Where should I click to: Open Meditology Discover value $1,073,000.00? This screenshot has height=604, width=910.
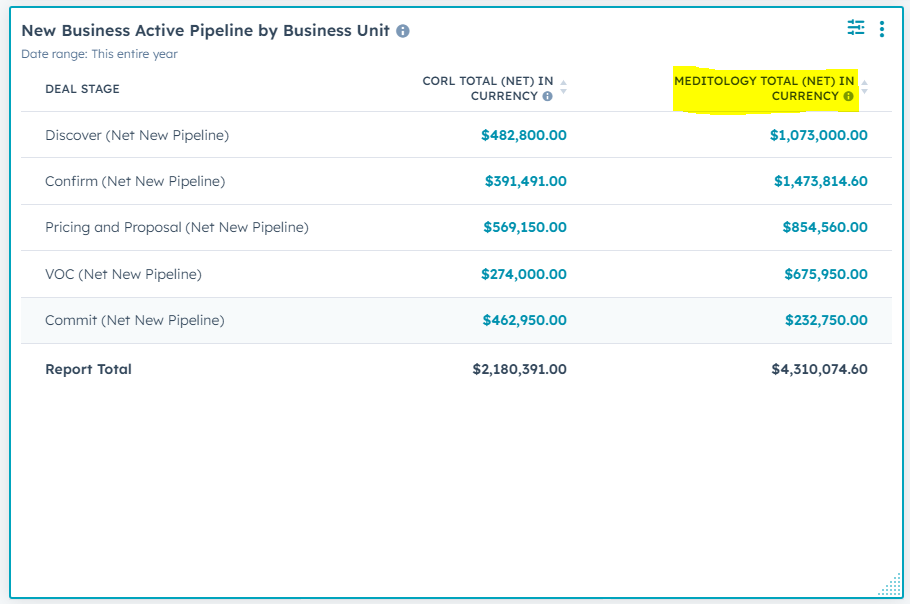[818, 135]
